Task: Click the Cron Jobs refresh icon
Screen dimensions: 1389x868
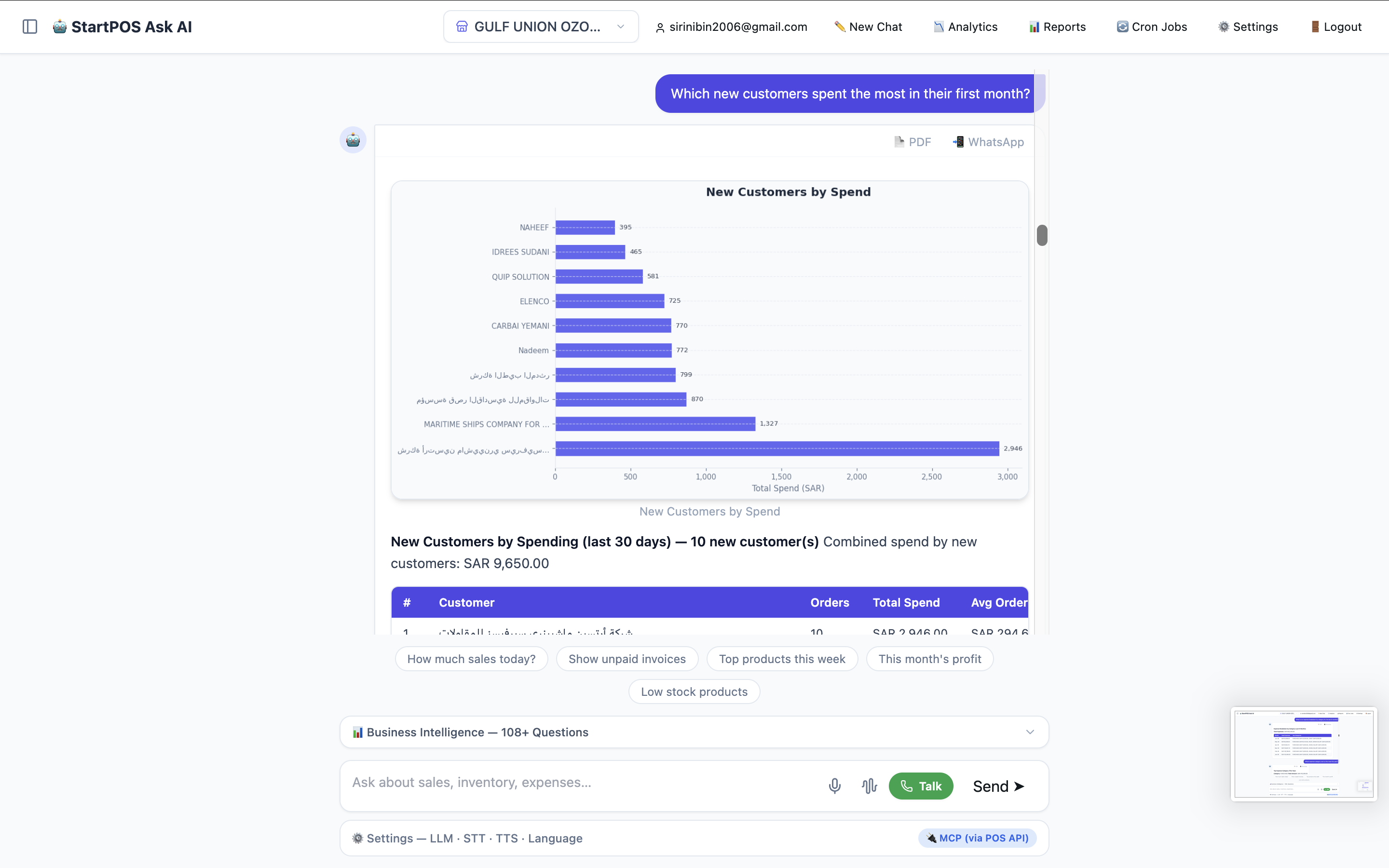Action: (x=1122, y=27)
